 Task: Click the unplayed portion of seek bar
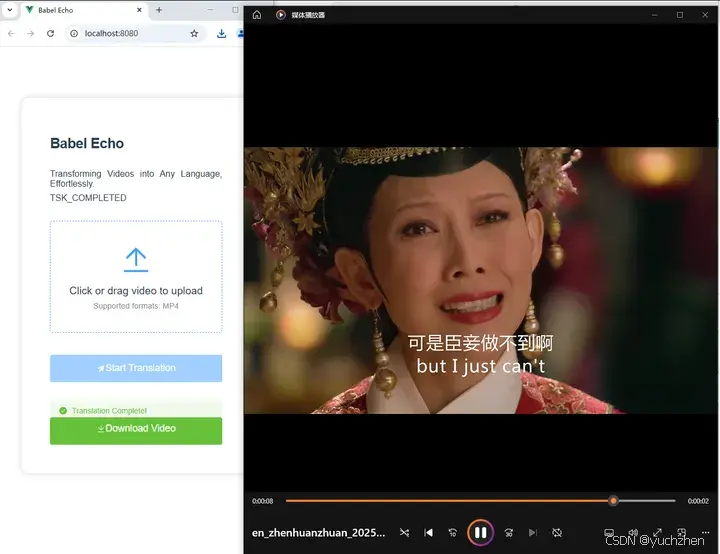pos(647,501)
